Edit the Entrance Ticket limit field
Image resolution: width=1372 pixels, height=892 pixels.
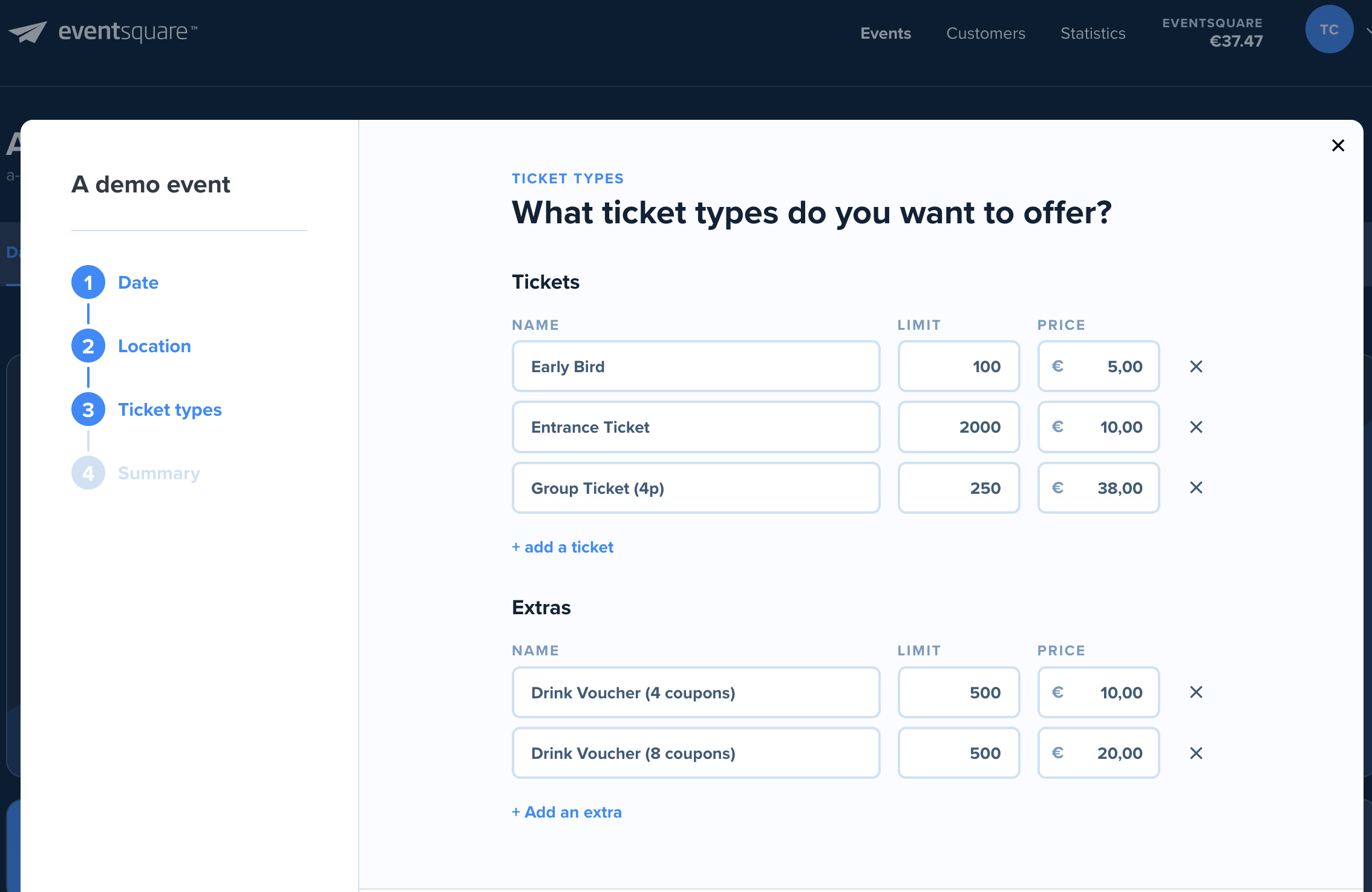[x=958, y=427]
